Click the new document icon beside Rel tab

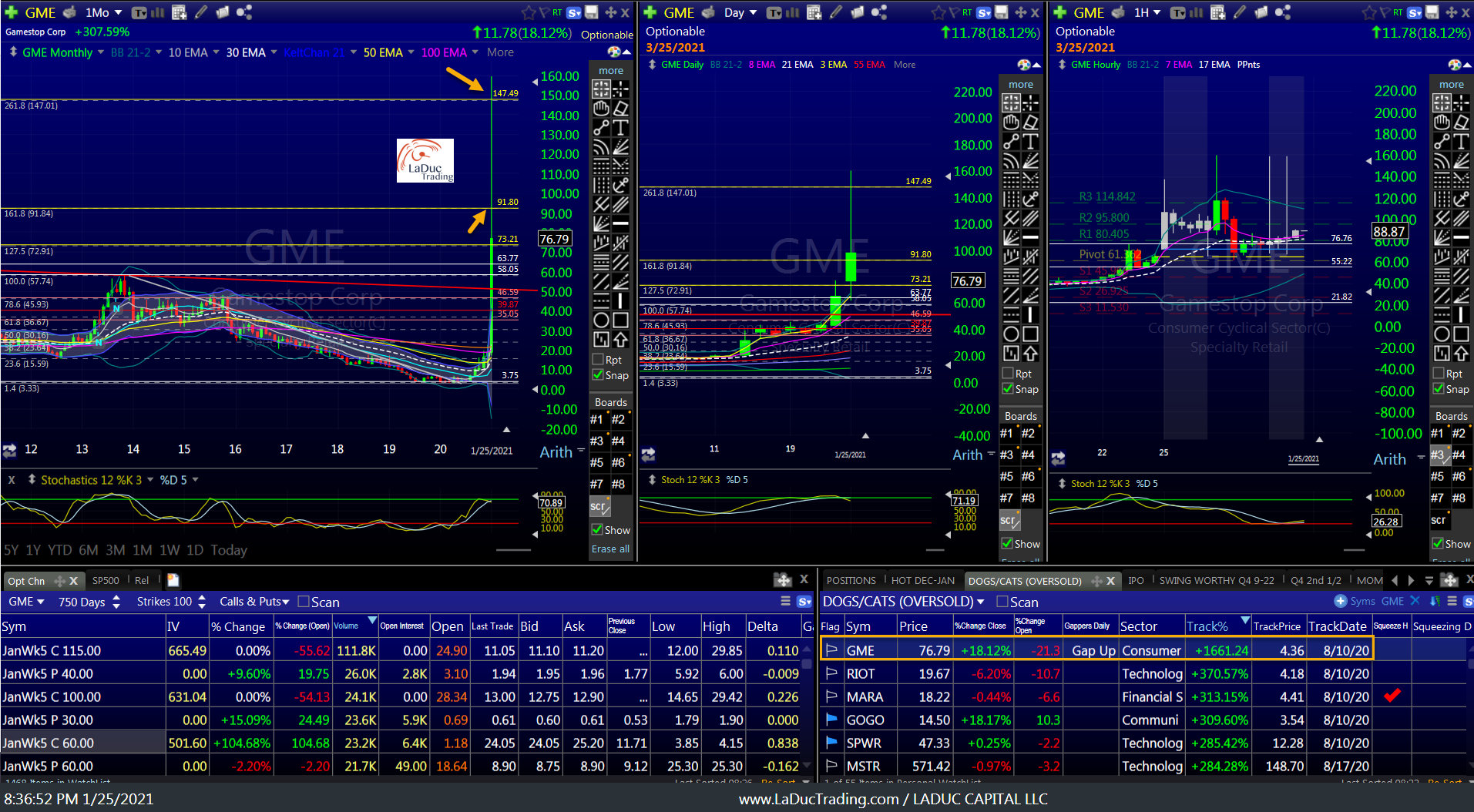pyautogui.click(x=173, y=580)
